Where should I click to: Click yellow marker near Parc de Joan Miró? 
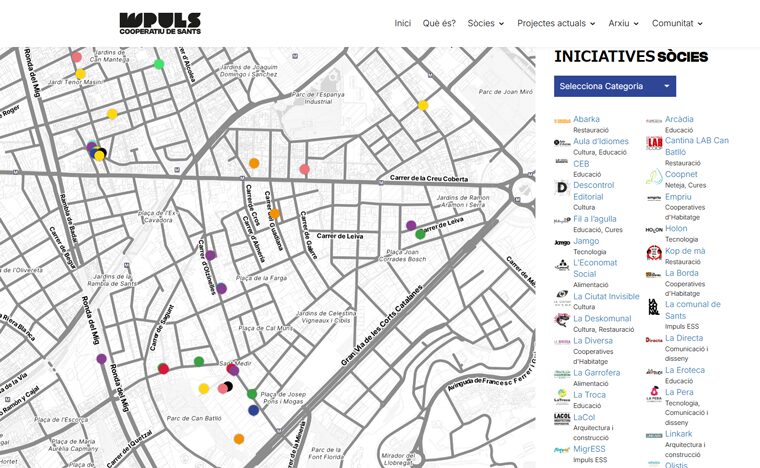click(423, 105)
